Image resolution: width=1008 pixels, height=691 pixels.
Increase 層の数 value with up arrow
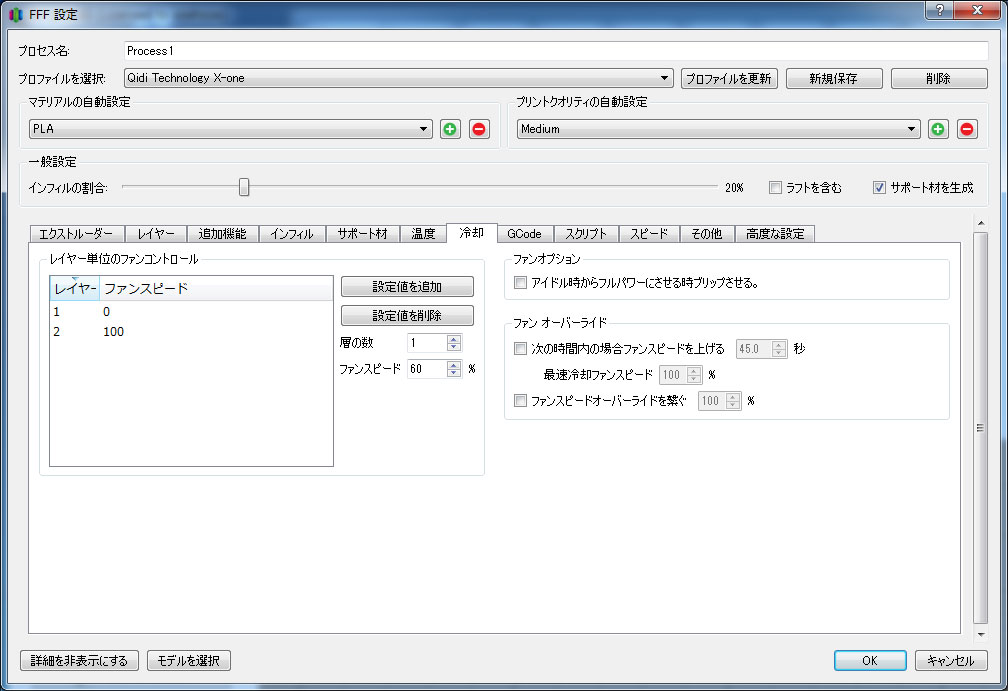pos(454,339)
